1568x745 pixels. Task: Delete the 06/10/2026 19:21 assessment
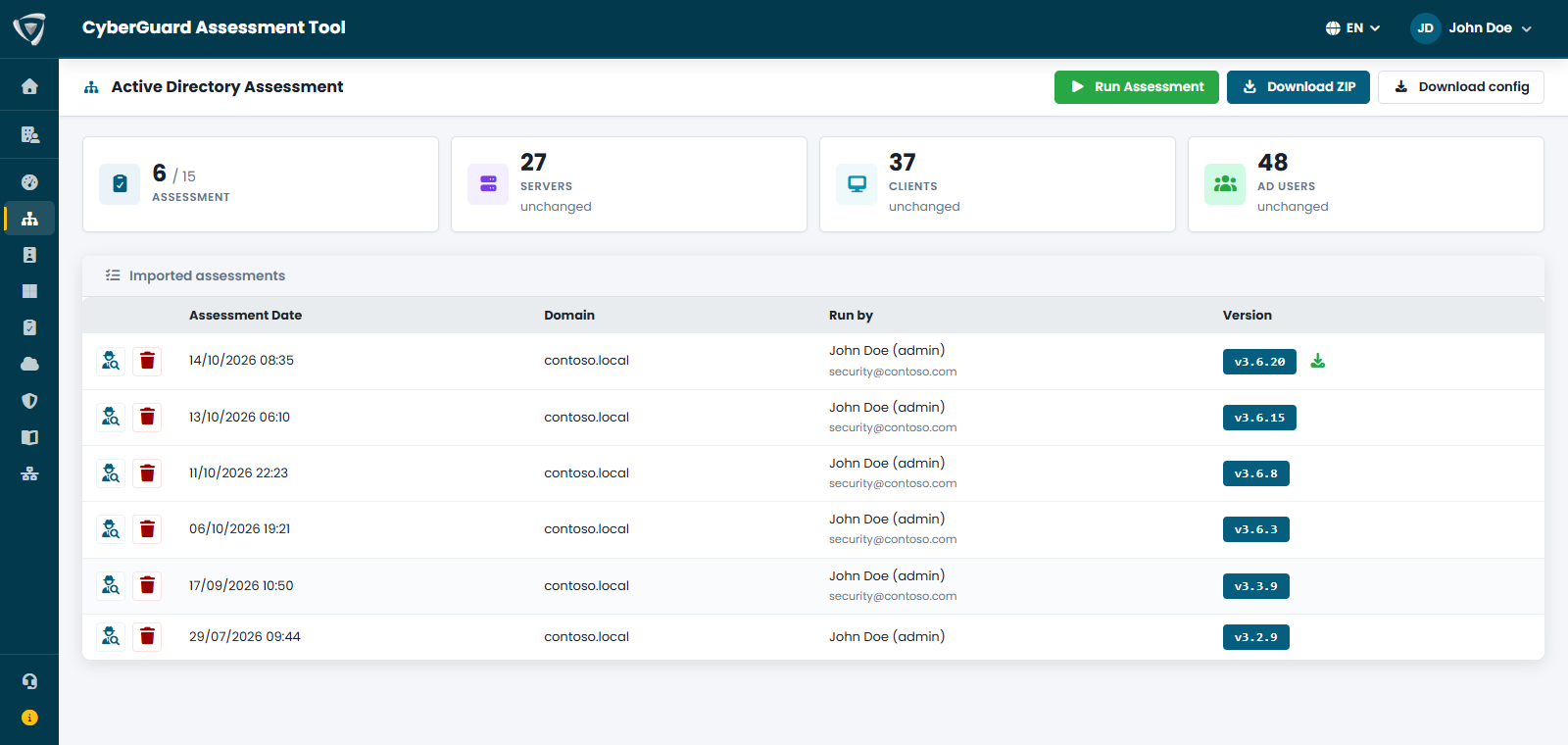147,529
